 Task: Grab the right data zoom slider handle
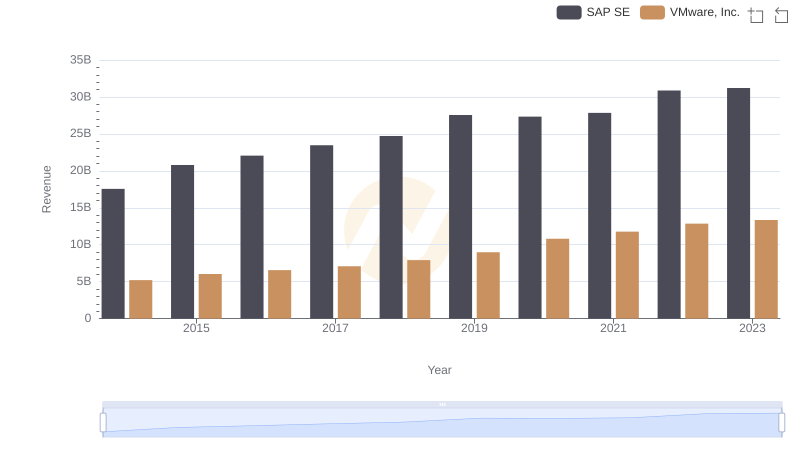(x=782, y=423)
